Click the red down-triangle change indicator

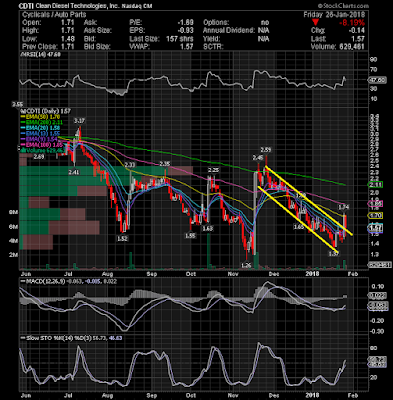click(x=315, y=23)
